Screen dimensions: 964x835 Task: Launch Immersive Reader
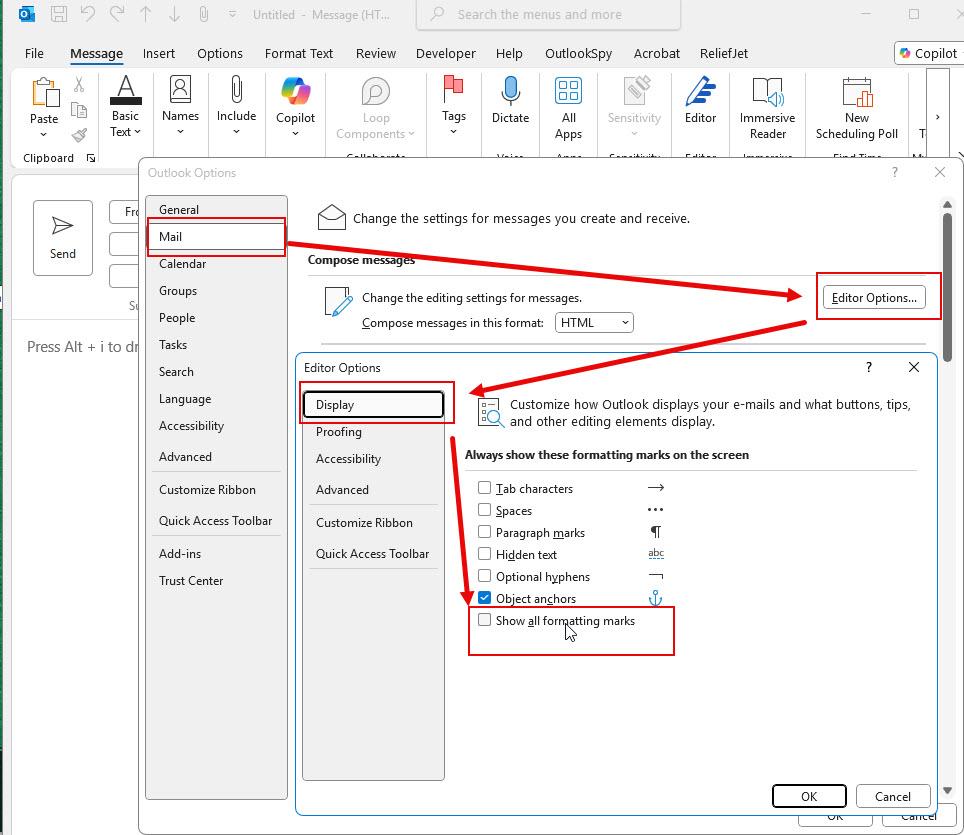tap(767, 108)
